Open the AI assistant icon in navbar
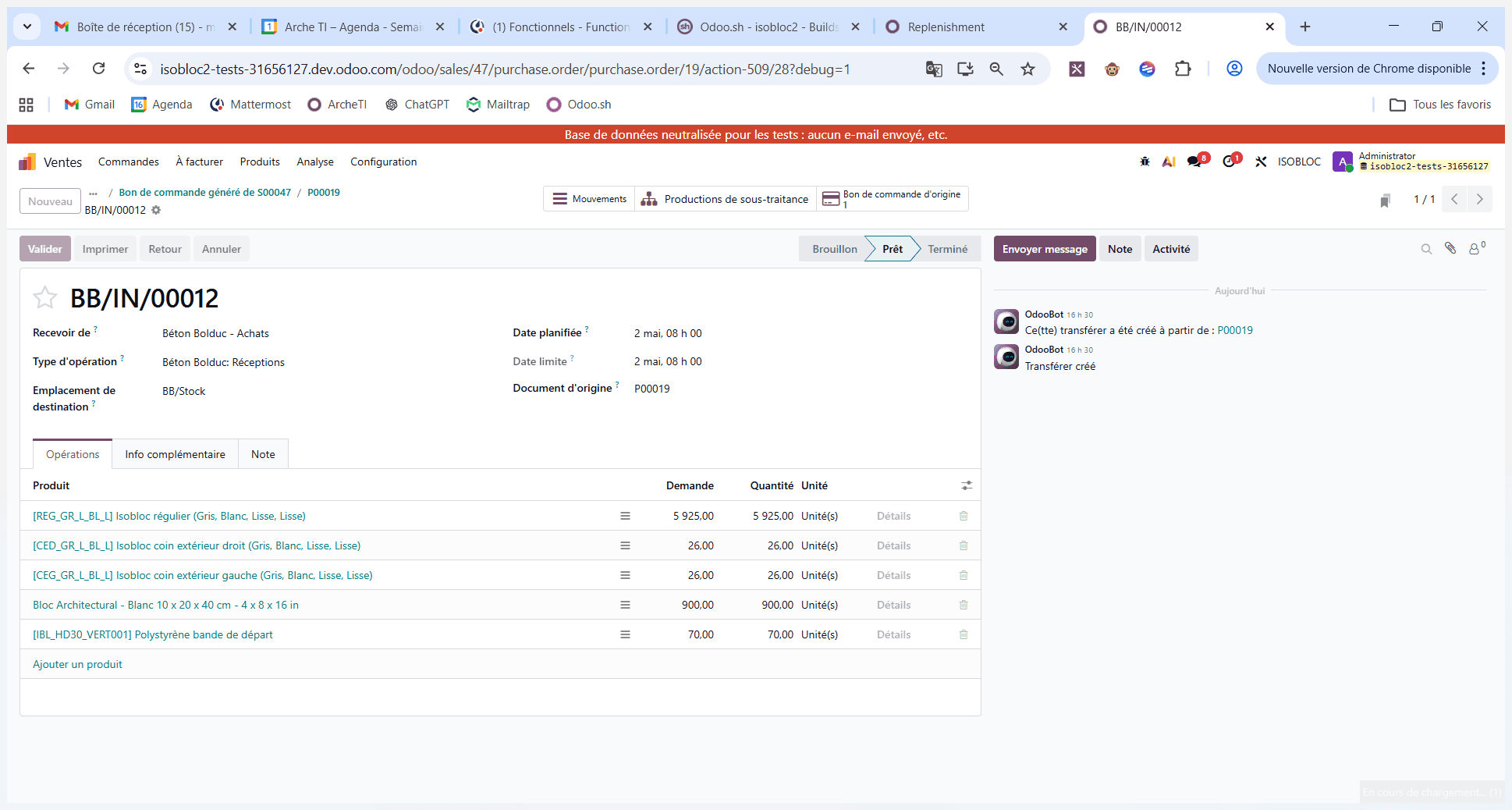This screenshot has height=810, width=1512. [x=1169, y=162]
